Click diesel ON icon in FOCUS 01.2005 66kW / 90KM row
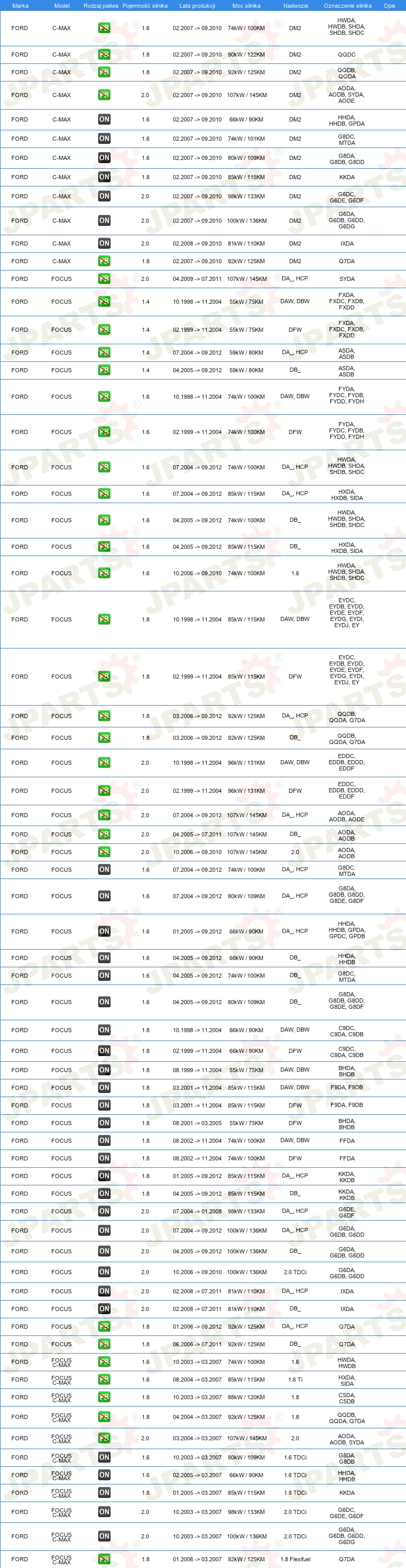The width and height of the screenshot is (406, 1568). 104,931
